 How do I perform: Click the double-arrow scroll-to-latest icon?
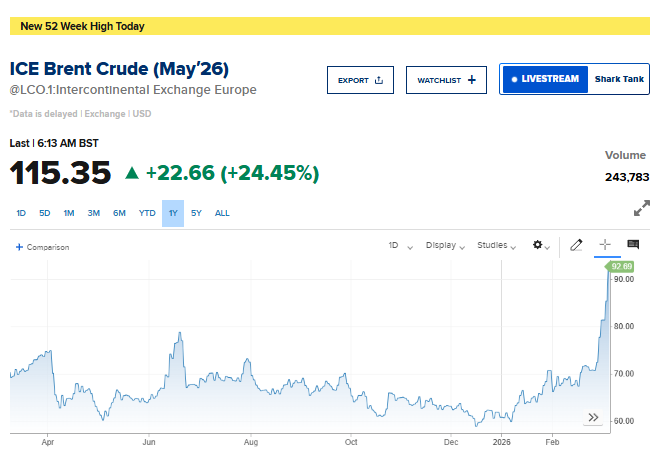click(x=593, y=417)
